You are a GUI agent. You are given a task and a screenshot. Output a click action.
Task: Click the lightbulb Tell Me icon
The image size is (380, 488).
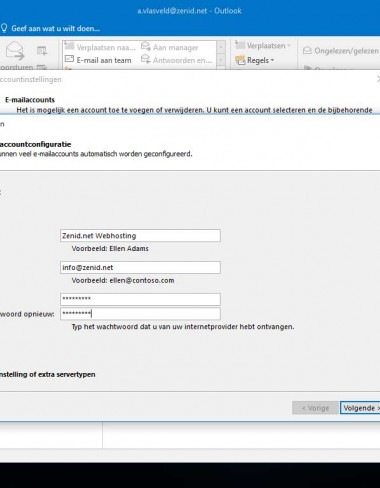pyautogui.click(x=4, y=28)
